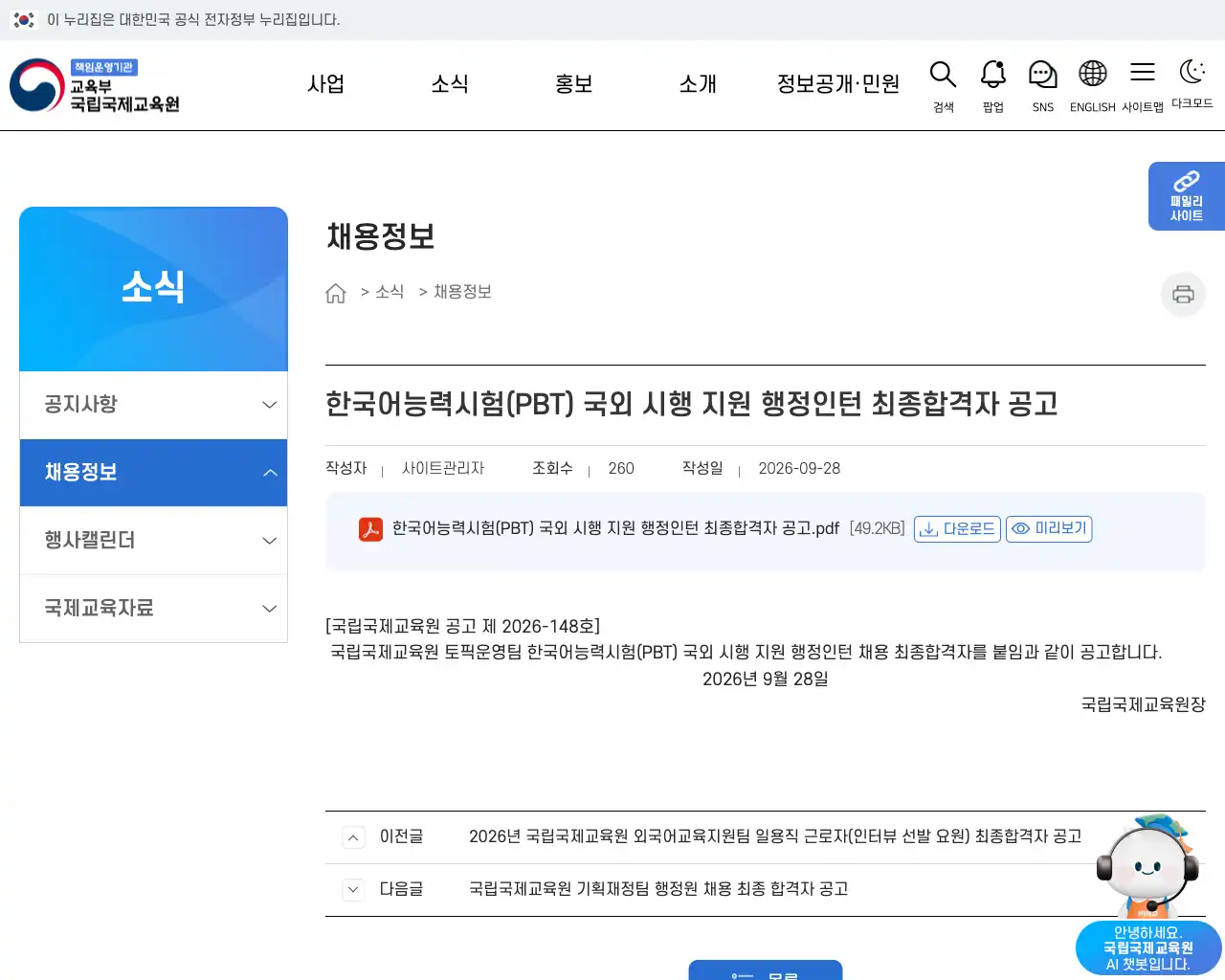Open the 패밀리 사이트 link panel

[1187, 196]
